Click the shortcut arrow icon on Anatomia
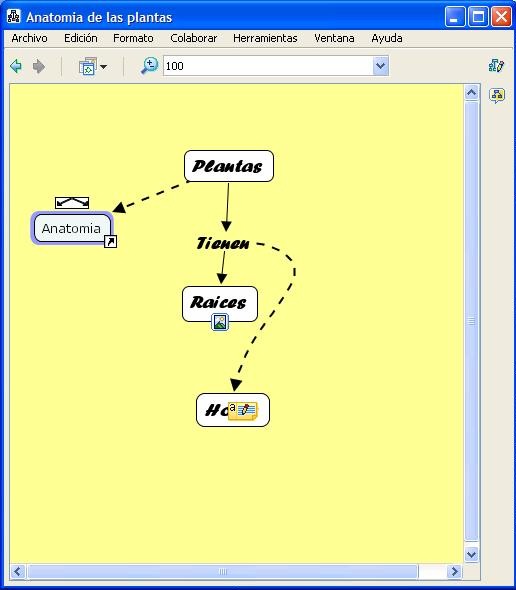The width and height of the screenshot is (516, 590). click(x=110, y=242)
